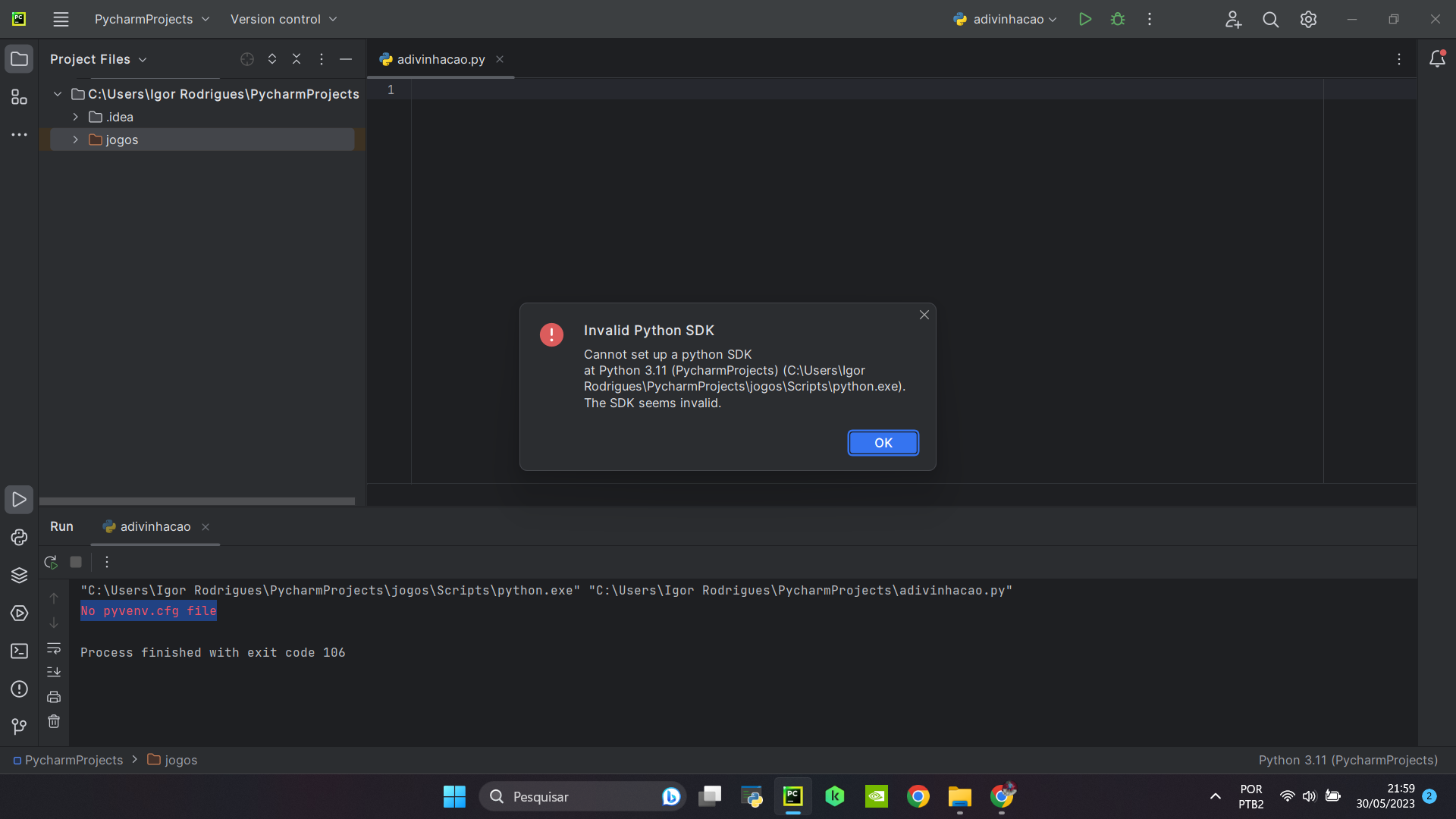Open PycharmProjects project dropdown

(x=152, y=19)
